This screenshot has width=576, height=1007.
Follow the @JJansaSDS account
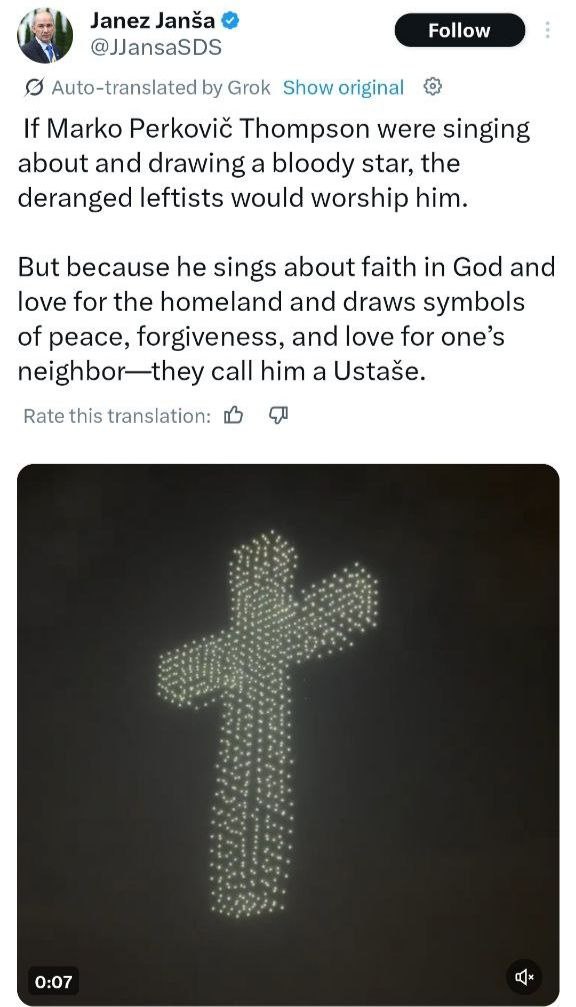tap(459, 30)
